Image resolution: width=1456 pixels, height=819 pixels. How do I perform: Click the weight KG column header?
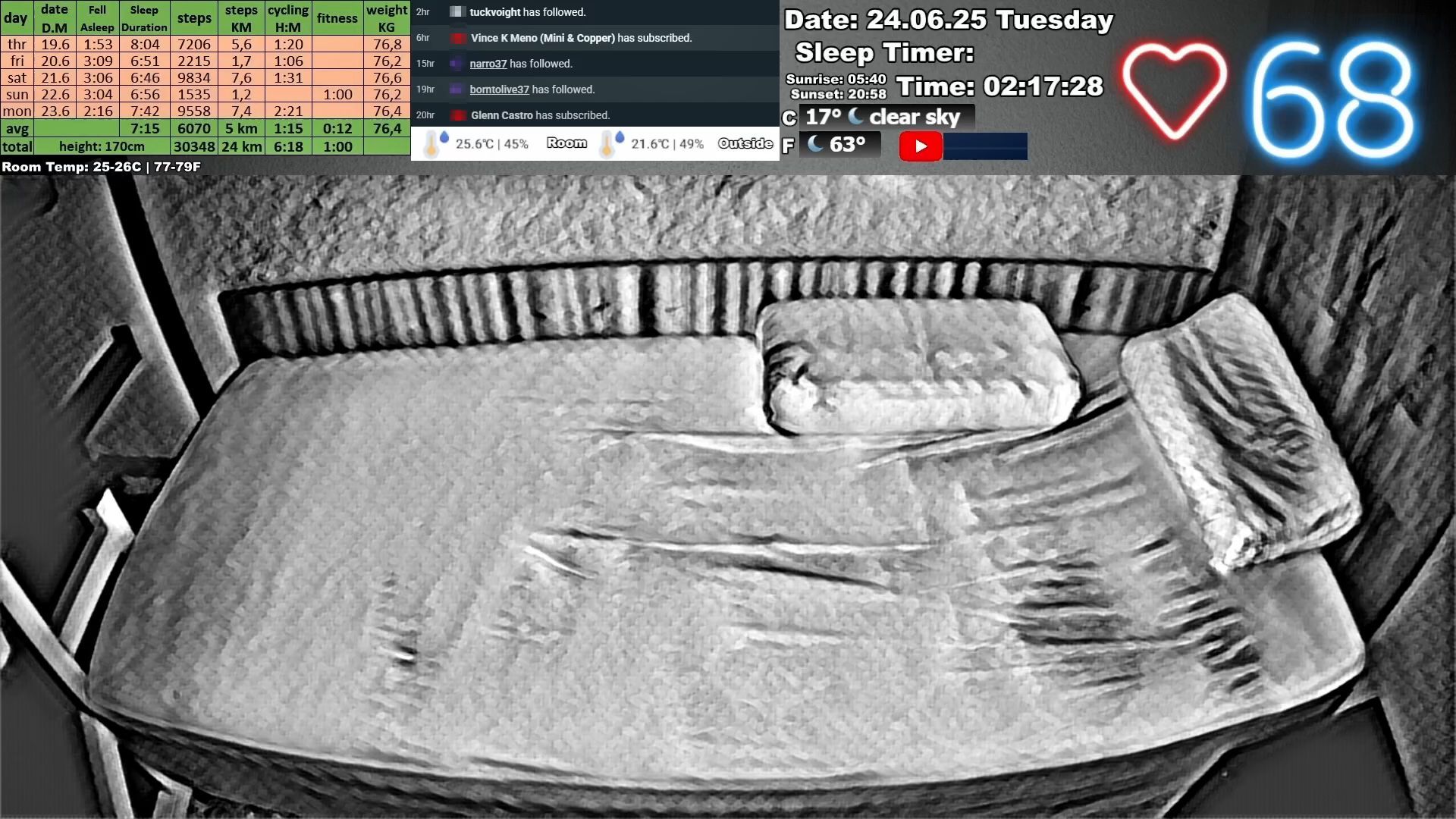pyautogui.click(x=387, y=18)
